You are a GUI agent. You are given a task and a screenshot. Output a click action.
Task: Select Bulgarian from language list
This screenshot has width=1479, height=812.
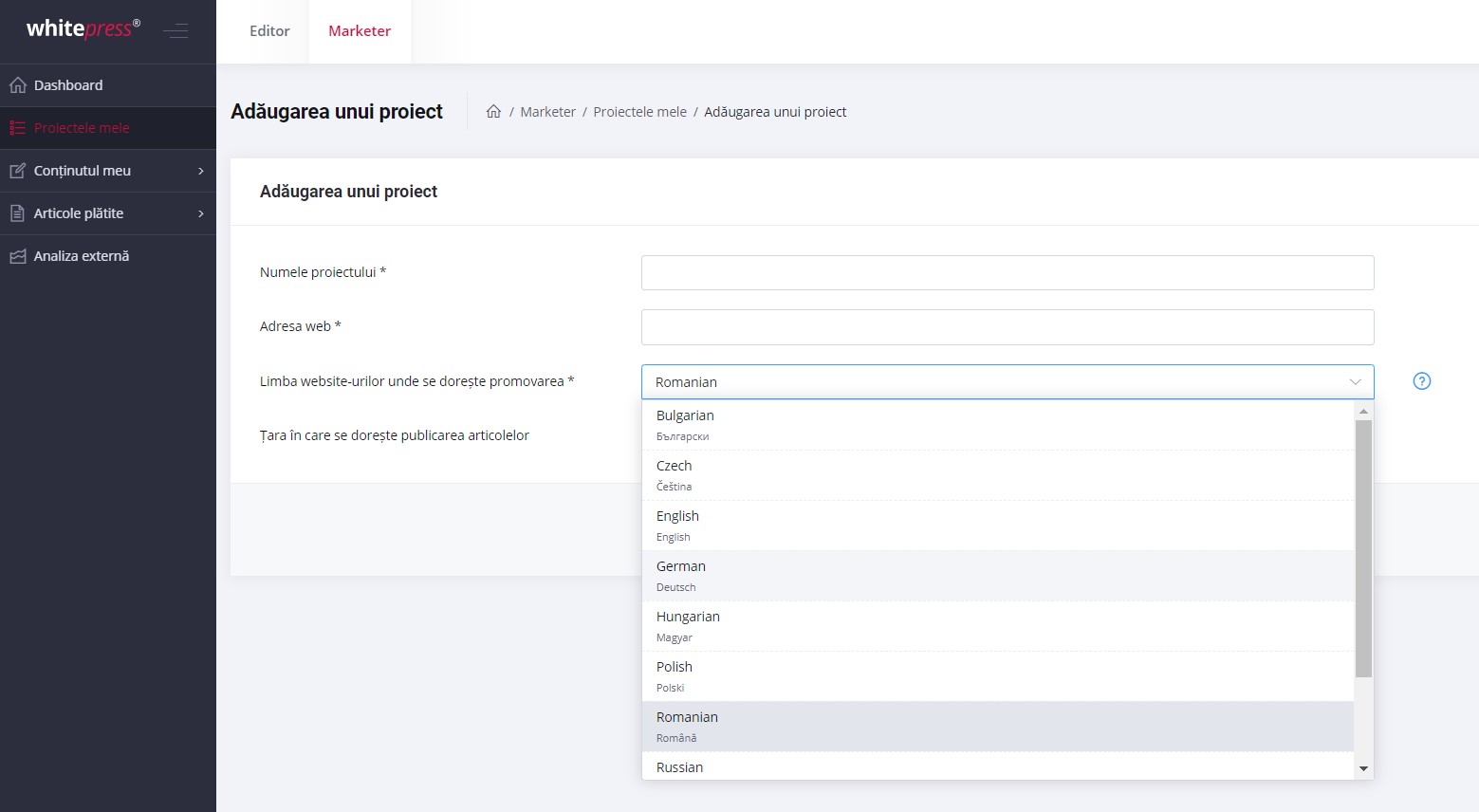998,425
